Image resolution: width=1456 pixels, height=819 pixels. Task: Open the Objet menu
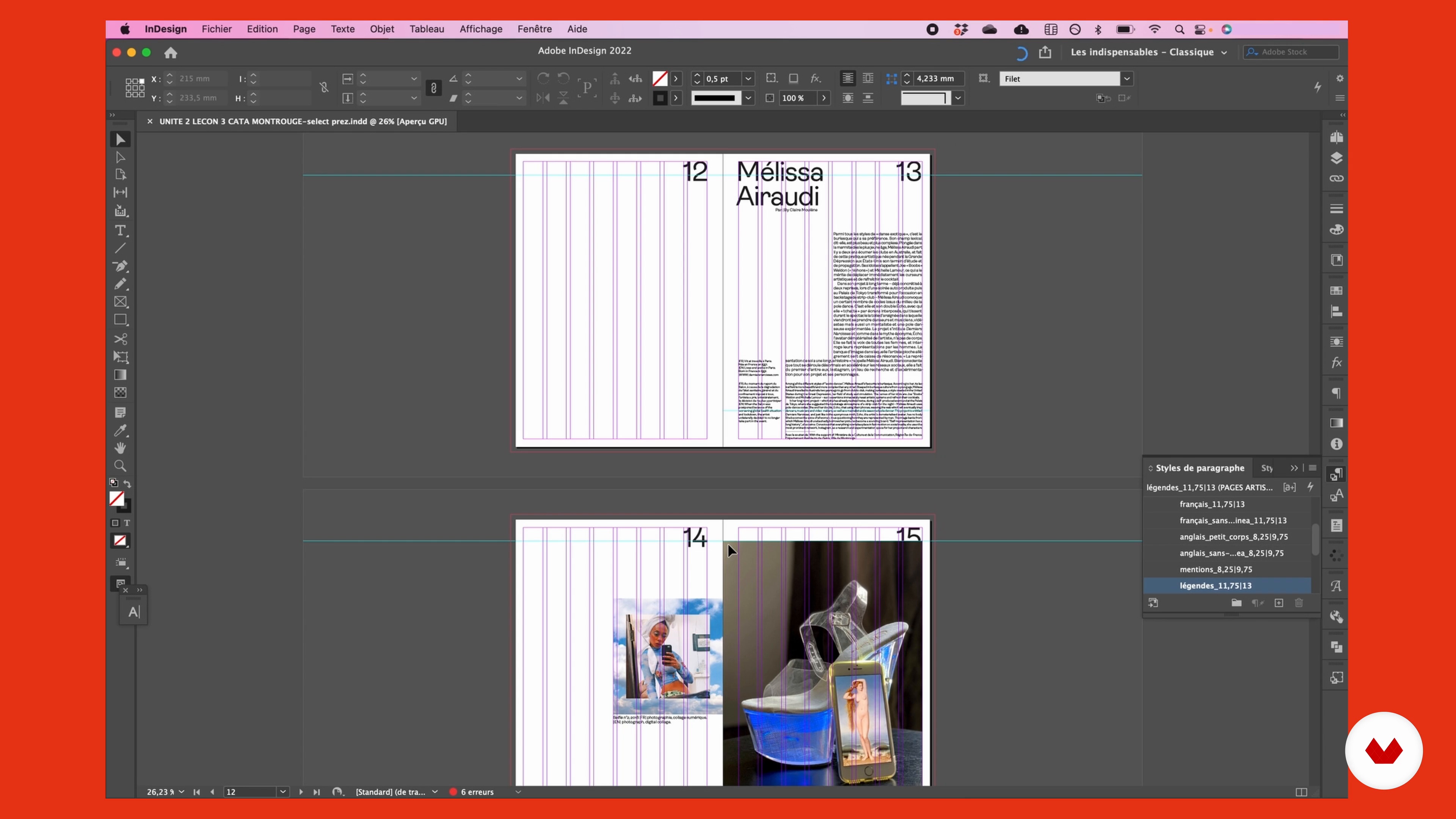click(381, 29)
